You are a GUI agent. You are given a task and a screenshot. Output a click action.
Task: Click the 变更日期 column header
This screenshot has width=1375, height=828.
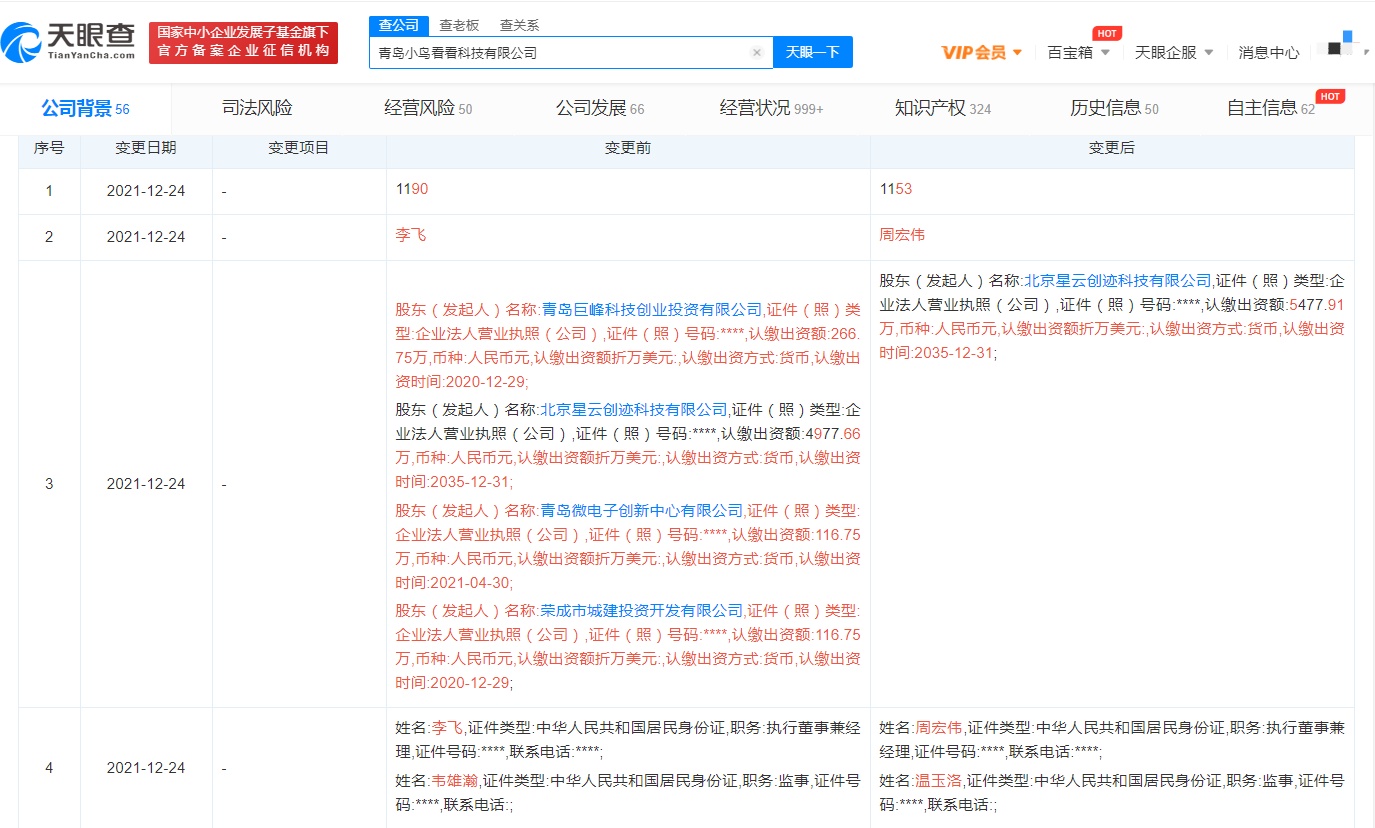pyautogui.click(x=146, y=148)
